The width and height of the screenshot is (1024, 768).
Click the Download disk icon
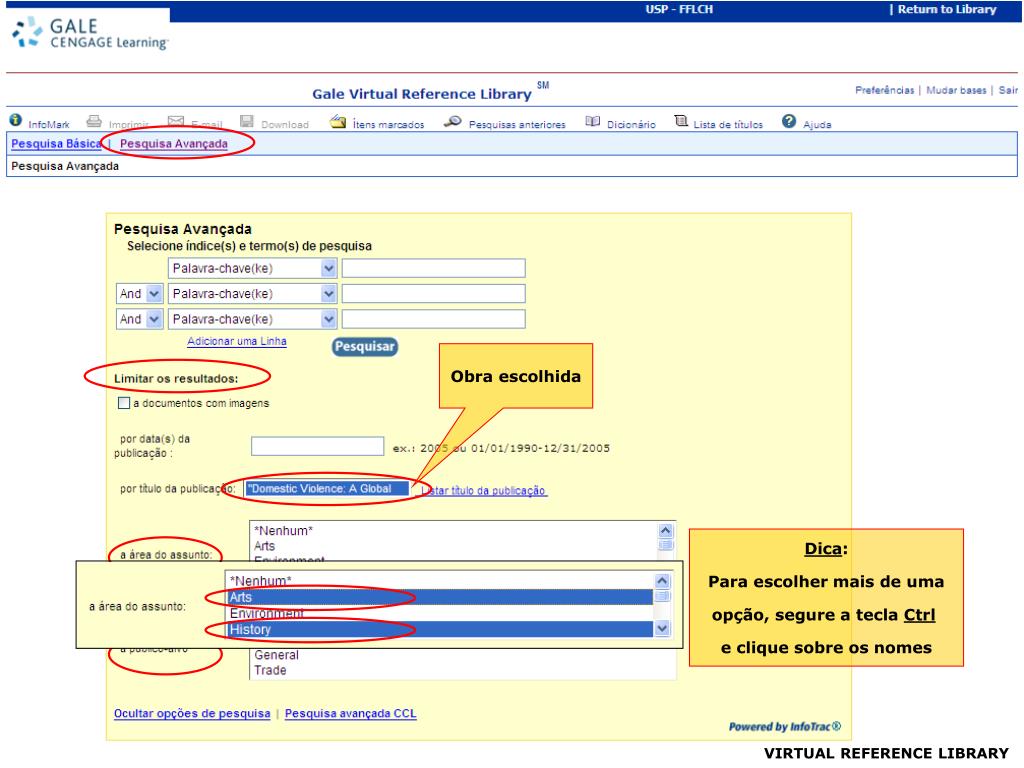click(x=246, y=121)
